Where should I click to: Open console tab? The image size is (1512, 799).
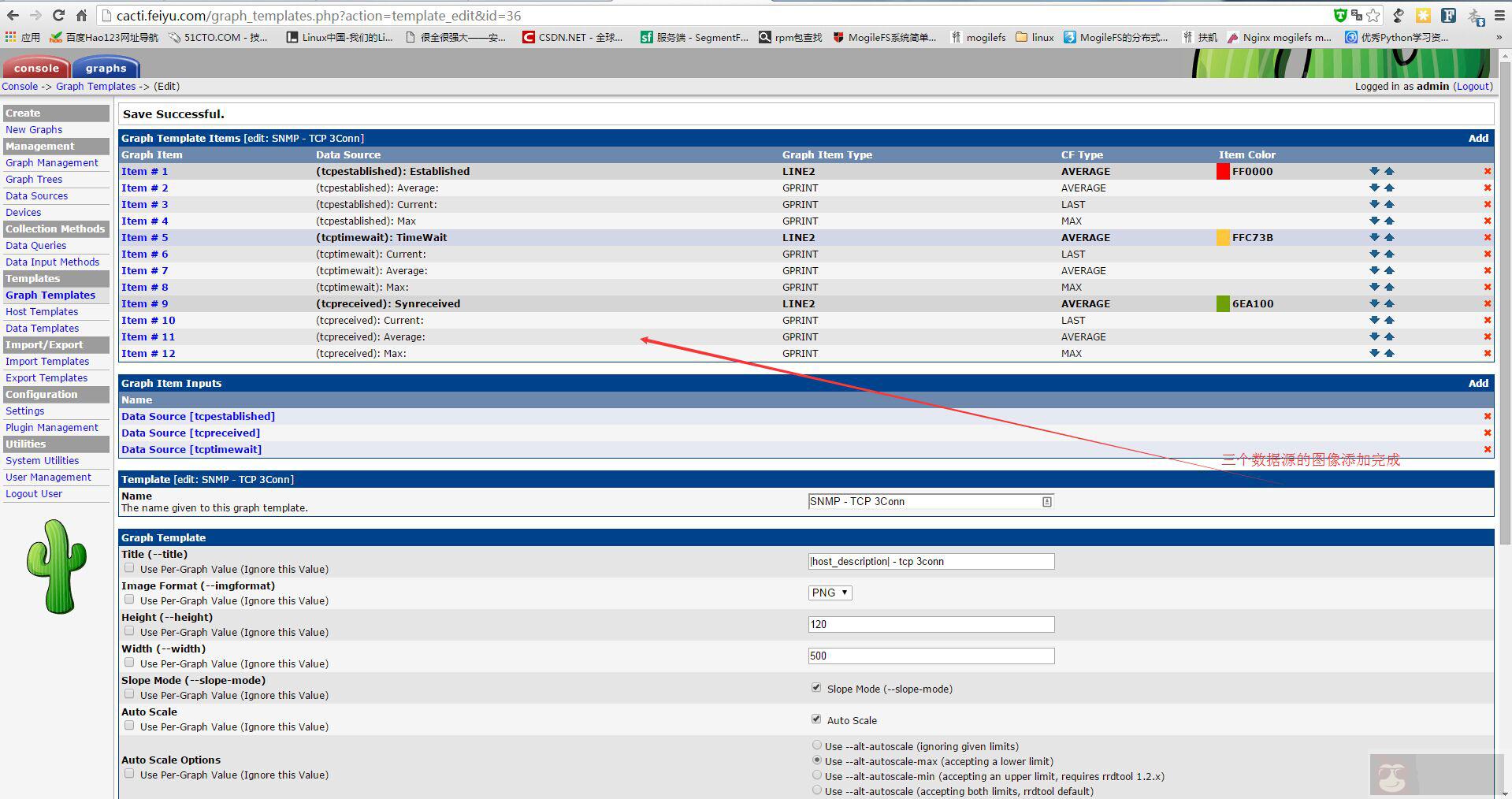pos(36,69)
